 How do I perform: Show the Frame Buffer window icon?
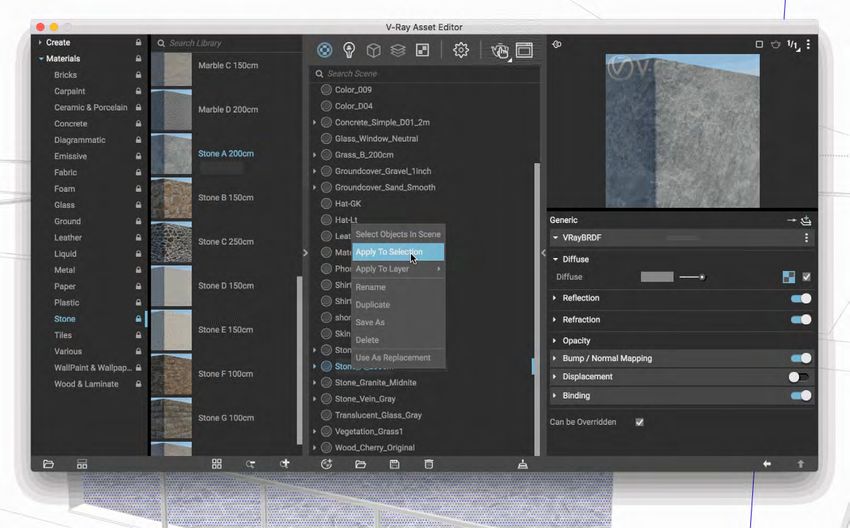click(x=524, y=50)
